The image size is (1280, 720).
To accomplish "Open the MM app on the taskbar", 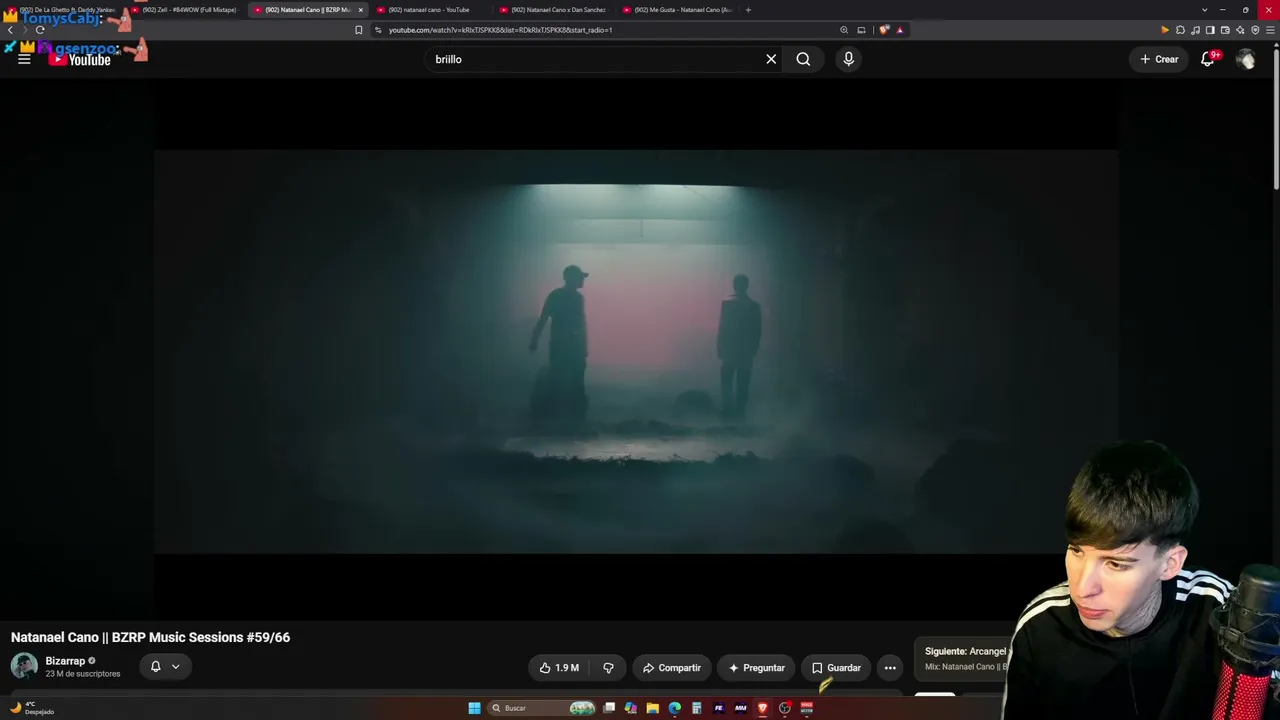I will click(740, 708).
